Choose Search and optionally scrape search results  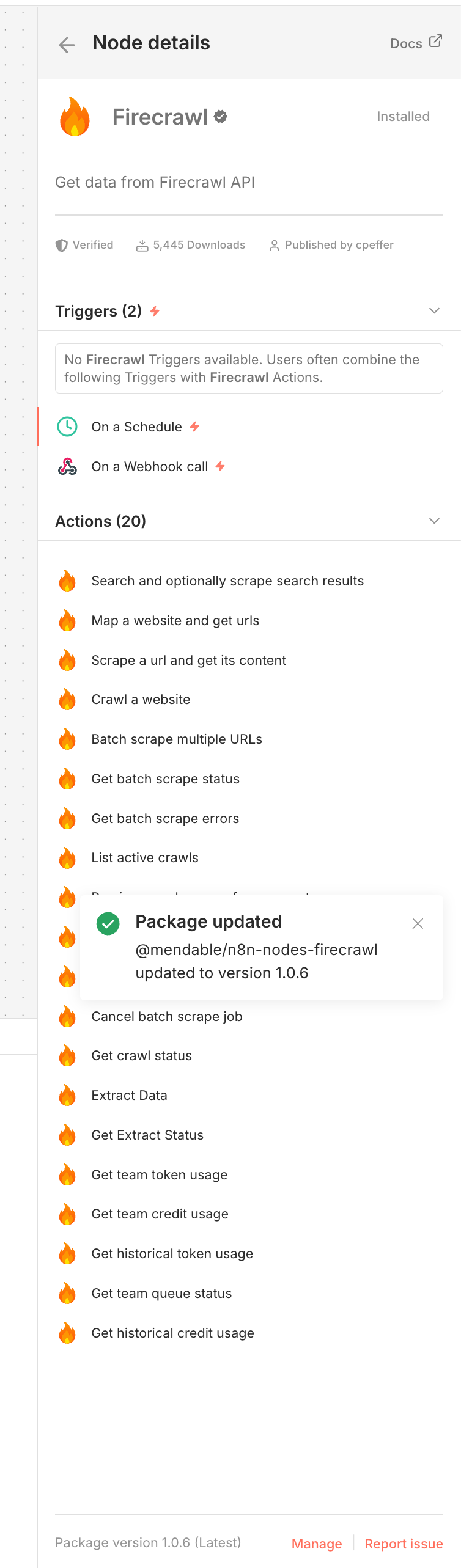[x=227, y=581]
